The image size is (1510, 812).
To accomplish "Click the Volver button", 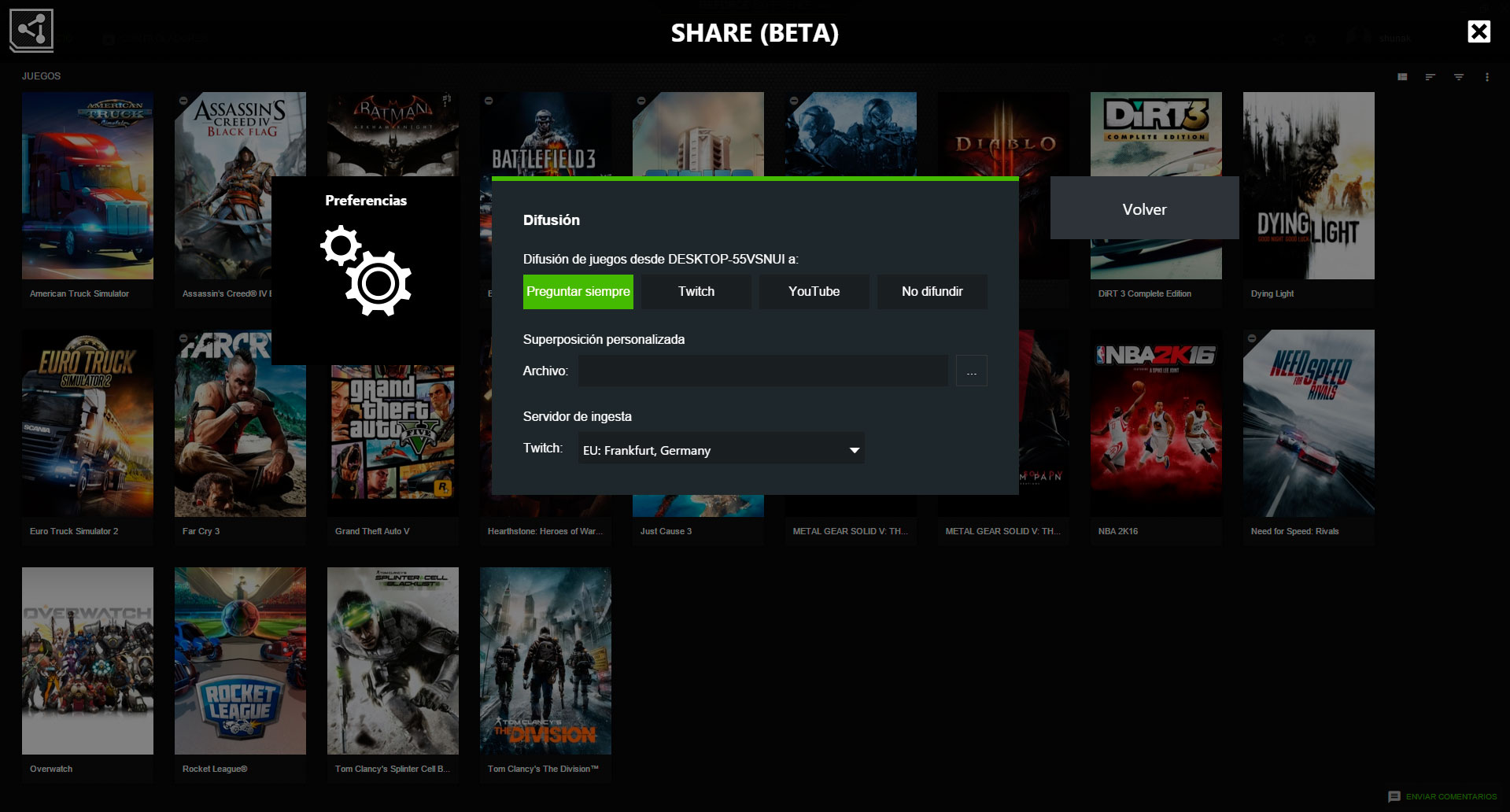I will [1144, 209].
